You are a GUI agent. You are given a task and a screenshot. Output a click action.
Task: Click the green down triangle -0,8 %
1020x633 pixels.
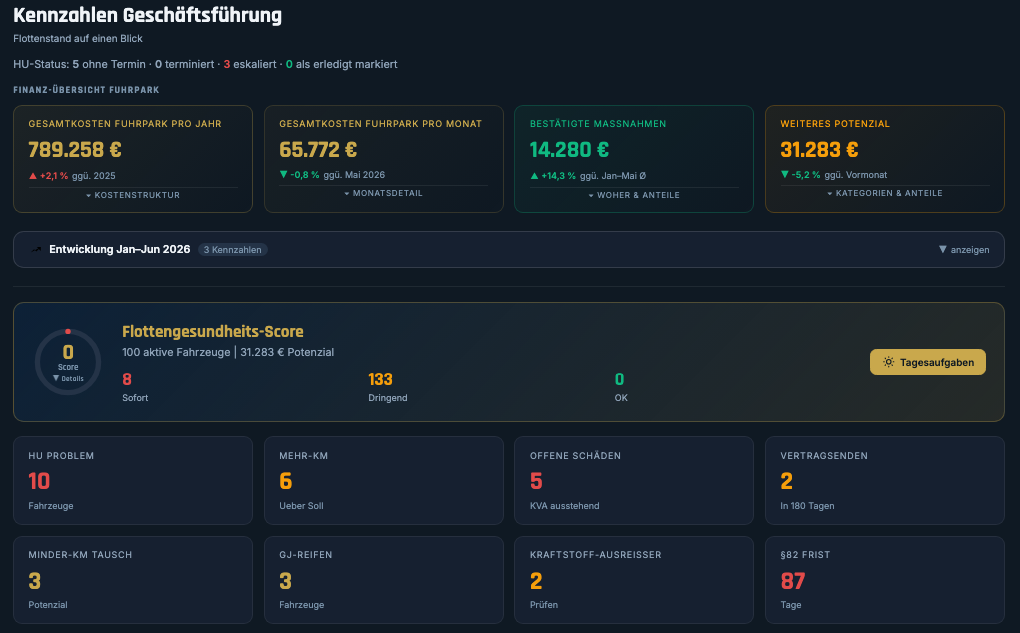(283, 174)
